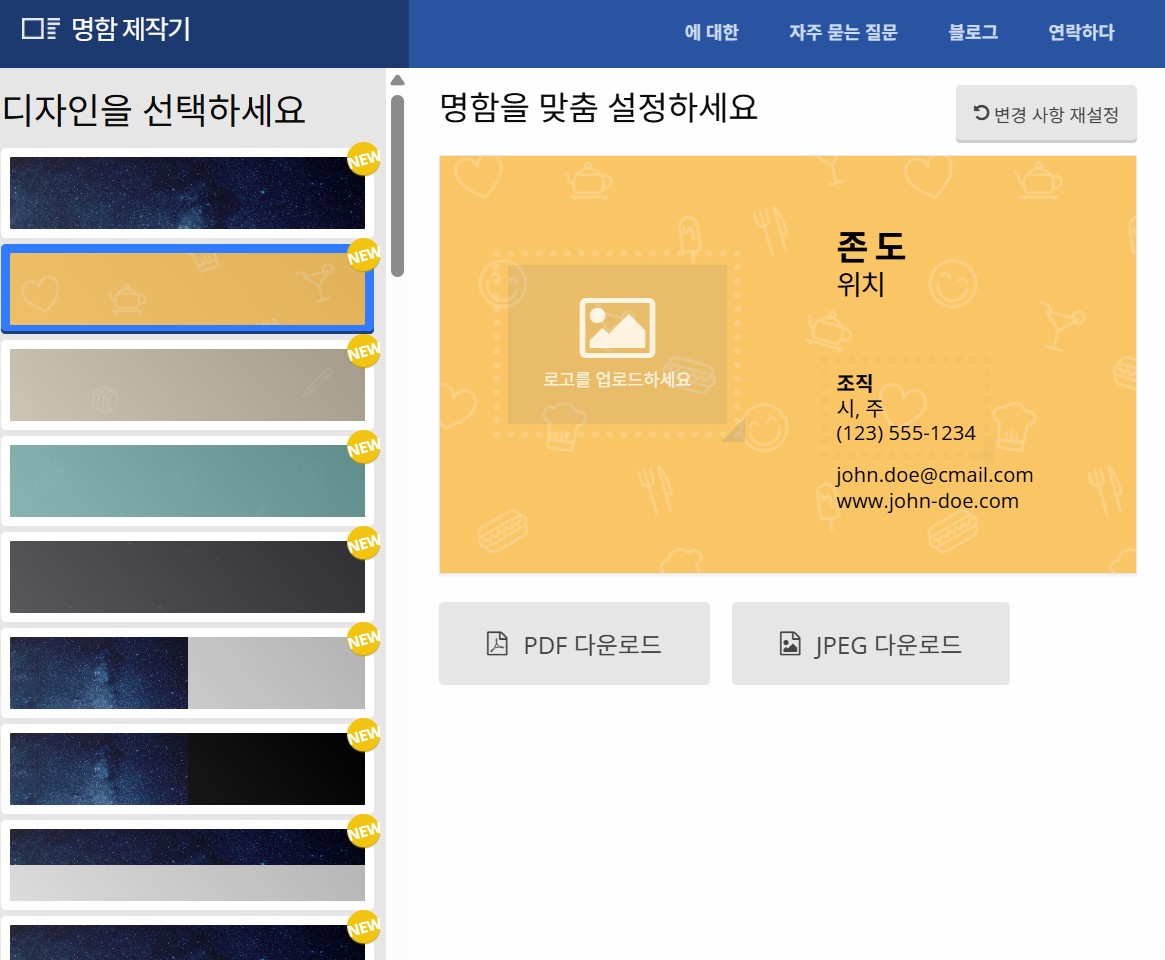
Task: Click NEW badge on teal design
Action: point(363,447)
